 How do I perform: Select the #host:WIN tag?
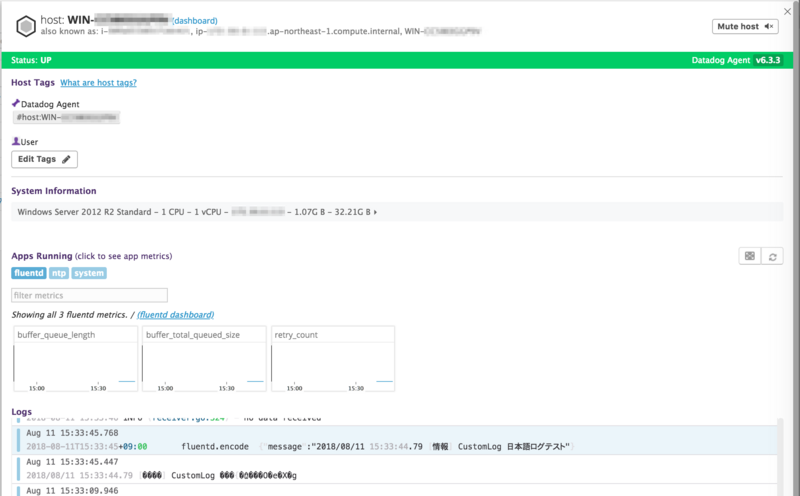pyautogui.click(x=66, y=117)
